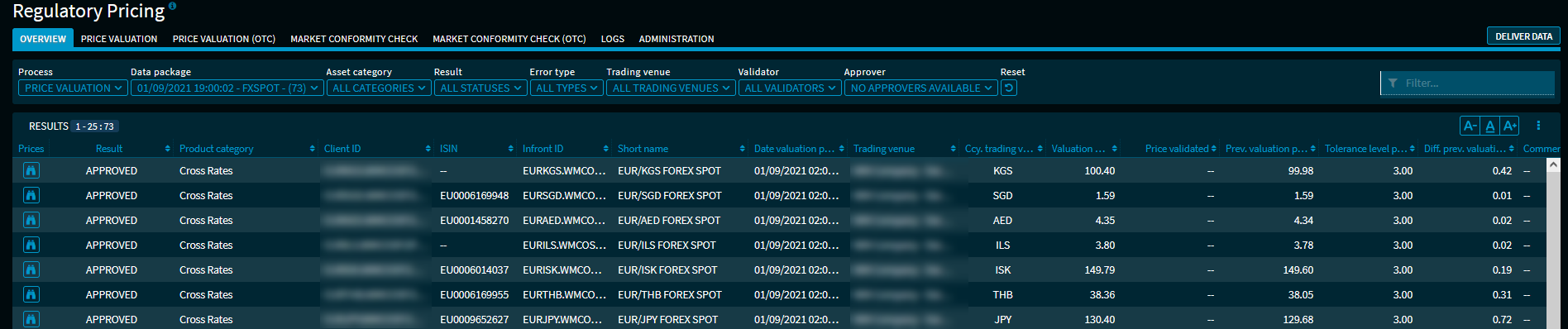The width and height of the screenshot is (1568, 329).
Task: Expand the All Validators dropdown
Action: [x=790, y=88]
